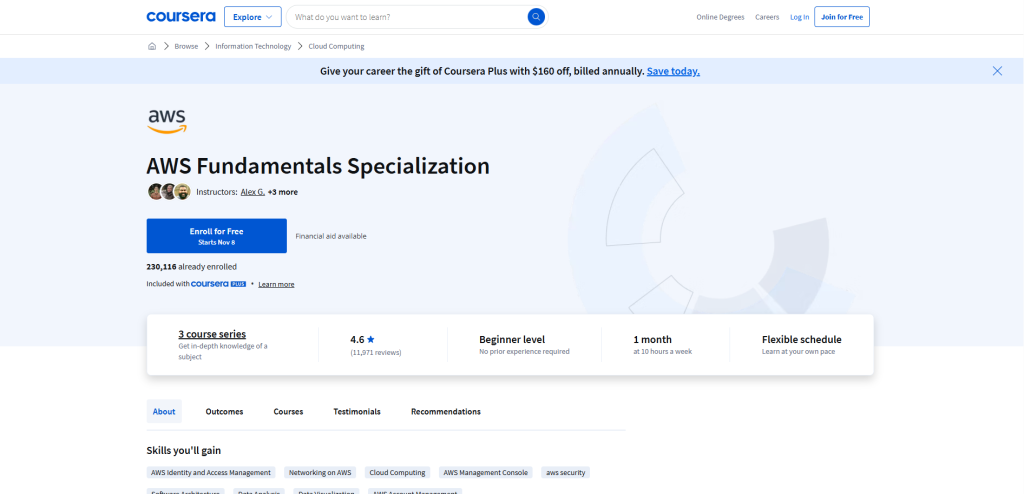Click the star rating icon next to 4.6

pos(371,340)
